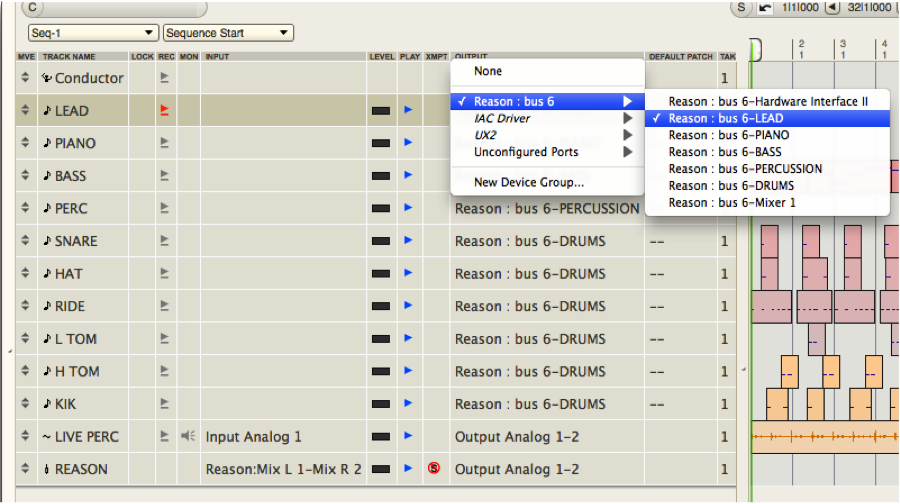
Task: Toggle record-enable on the HAT track
Action: coord(165,273)
